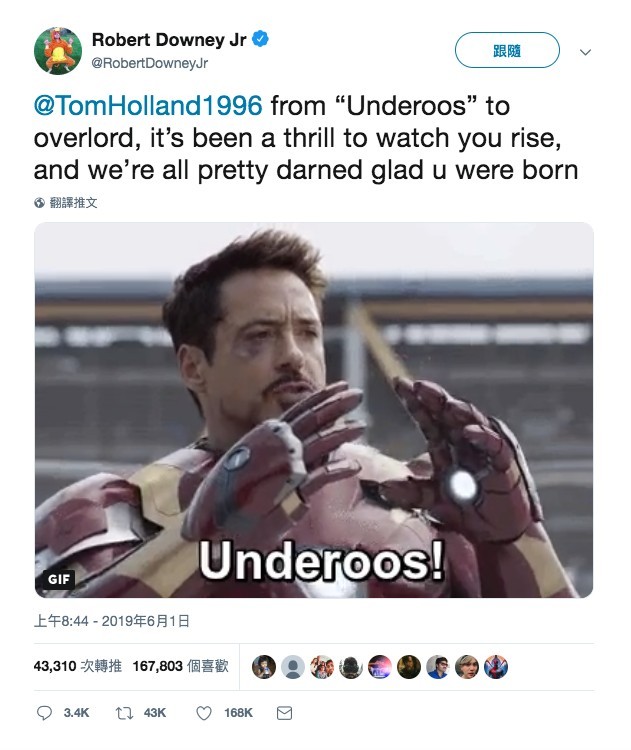Expand the tweet options chevron
Viewport: 631px width, 750px height.
click(x=585, y=52)
